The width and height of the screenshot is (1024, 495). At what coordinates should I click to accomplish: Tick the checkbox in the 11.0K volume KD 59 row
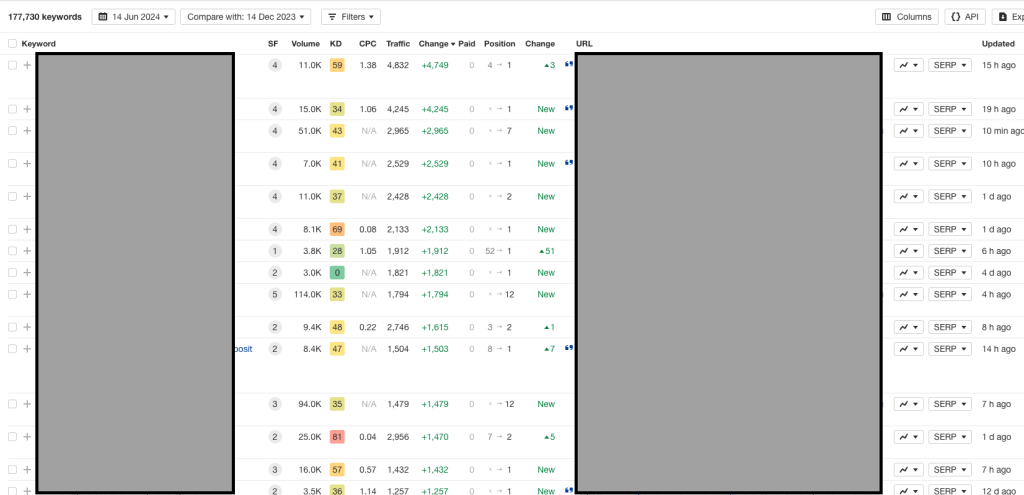click(12, 65)
